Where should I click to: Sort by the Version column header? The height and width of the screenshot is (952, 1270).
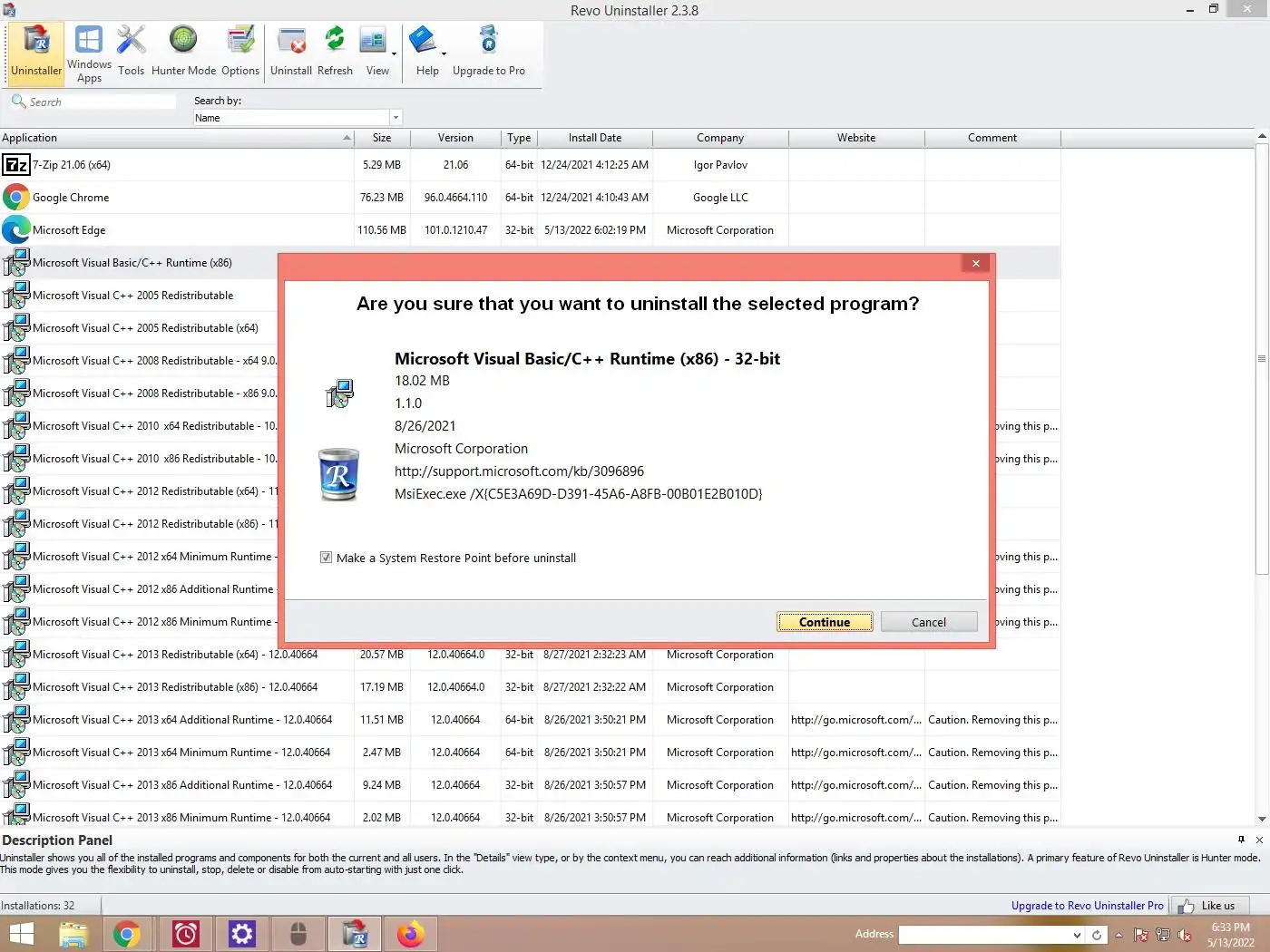click(455, 138)
